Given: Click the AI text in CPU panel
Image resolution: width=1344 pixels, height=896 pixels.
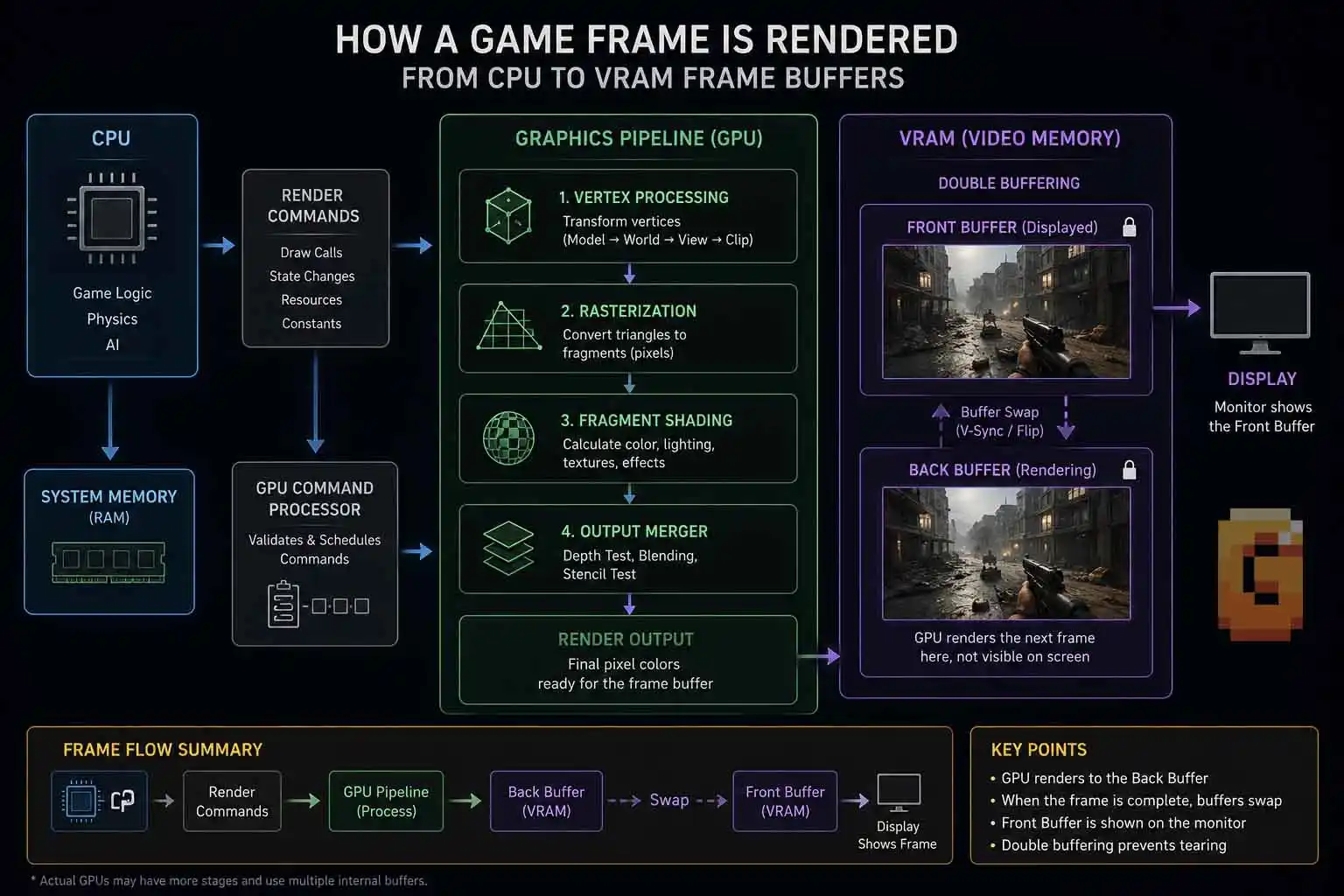Looking at the screenshot, I should point(112,345).
